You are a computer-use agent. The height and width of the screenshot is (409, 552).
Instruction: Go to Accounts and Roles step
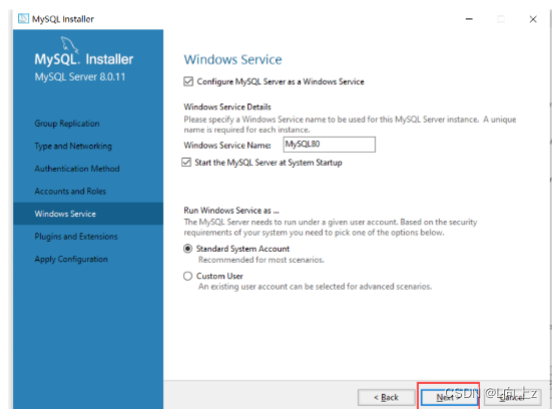pos(70,191)
